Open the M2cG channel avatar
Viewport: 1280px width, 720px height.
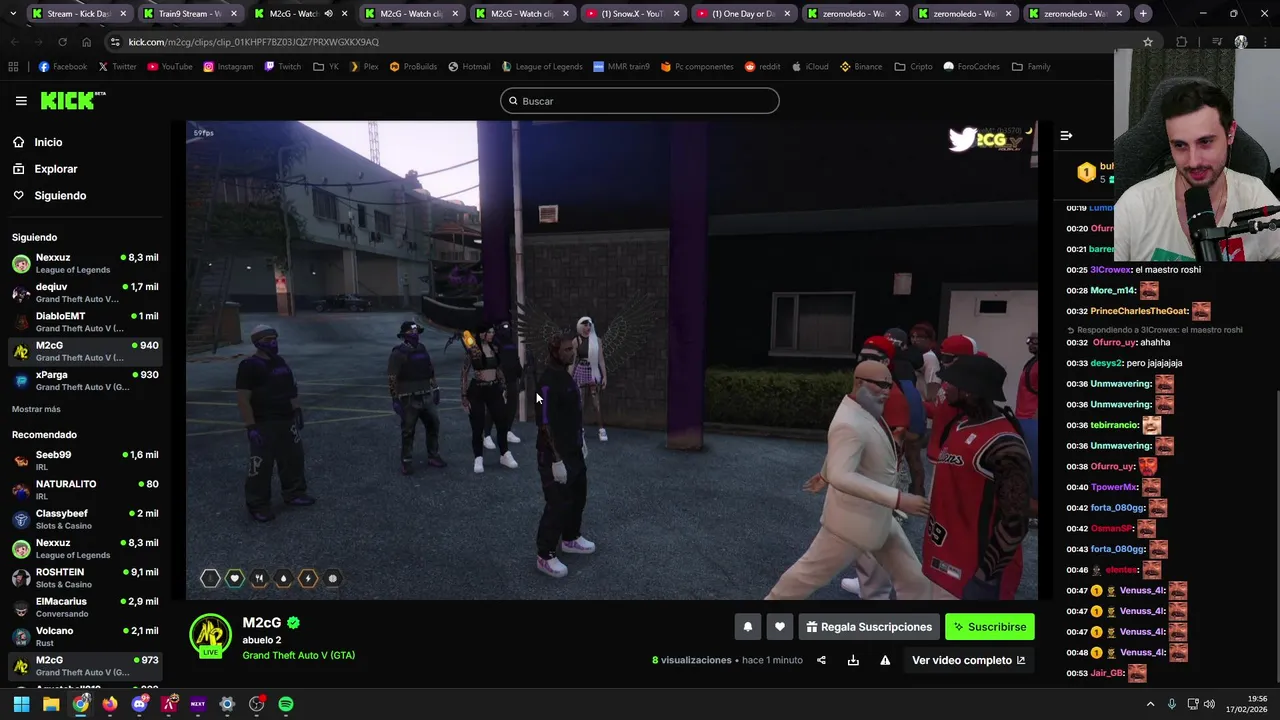(x=210, y=635)
